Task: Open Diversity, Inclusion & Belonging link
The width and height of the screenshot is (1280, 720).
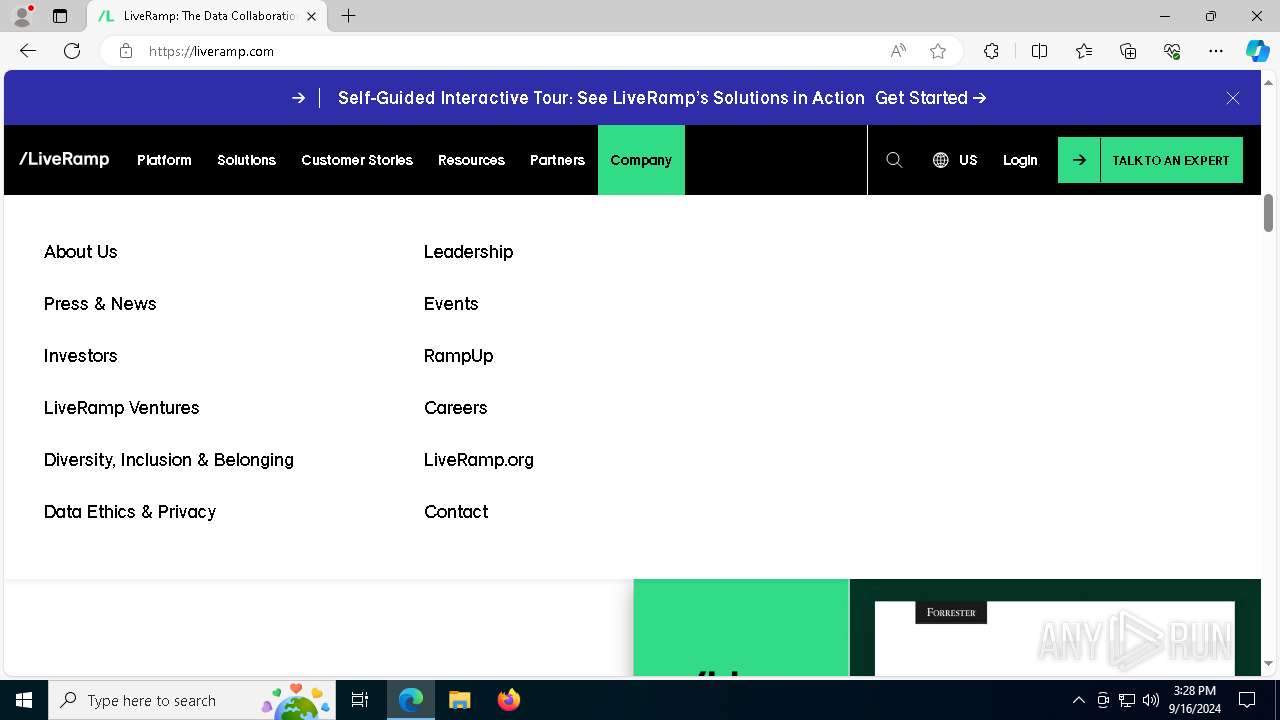Action: click(x=168, y=460)
